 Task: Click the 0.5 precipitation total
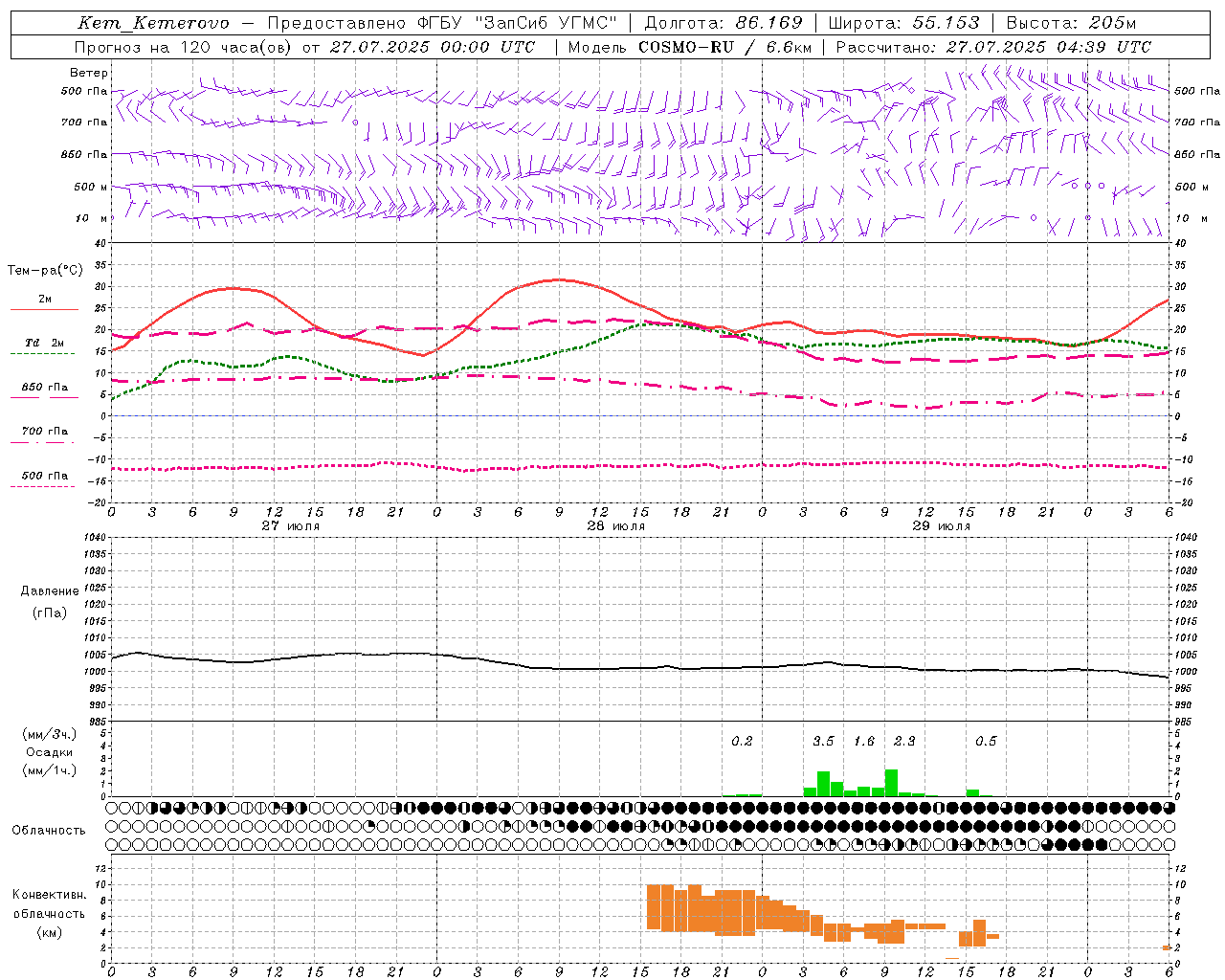click(x=986, y=741)
